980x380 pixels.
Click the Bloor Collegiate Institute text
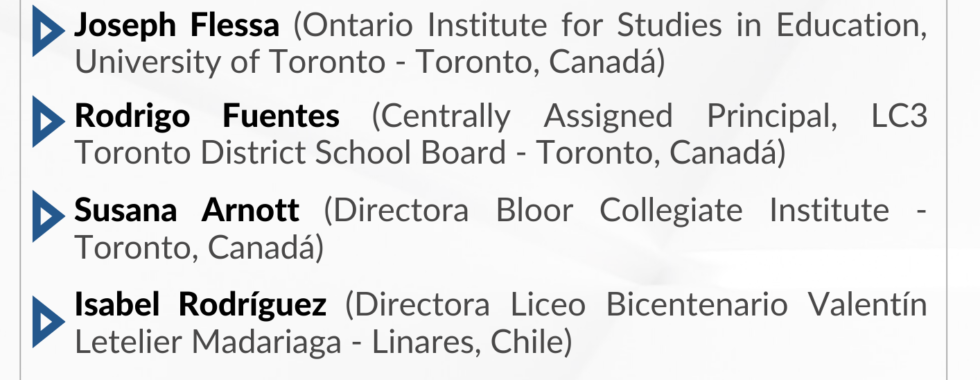click(x=692, y=210)
